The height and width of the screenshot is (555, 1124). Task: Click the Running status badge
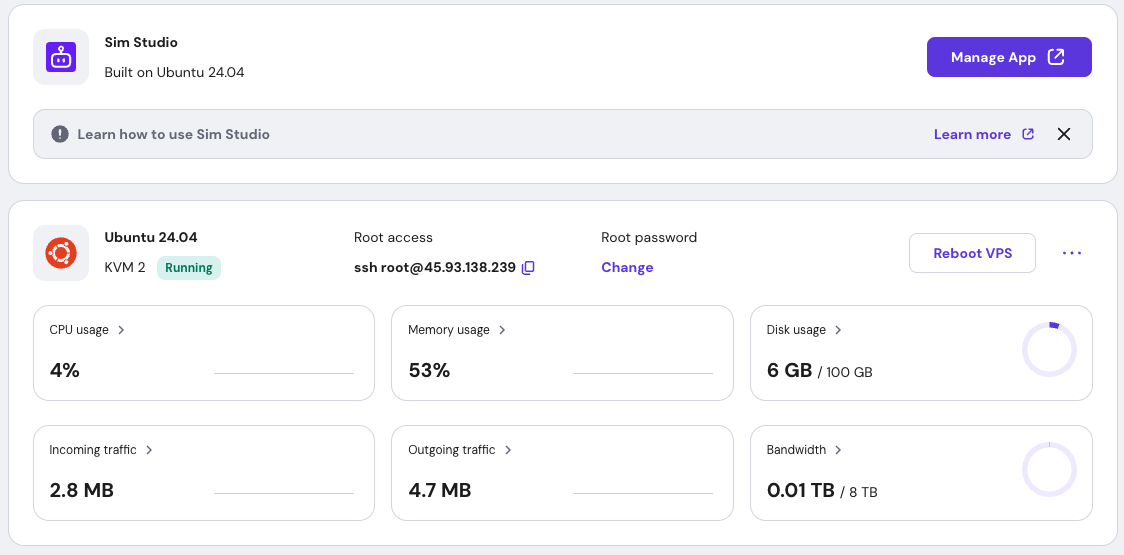(189, 268)
